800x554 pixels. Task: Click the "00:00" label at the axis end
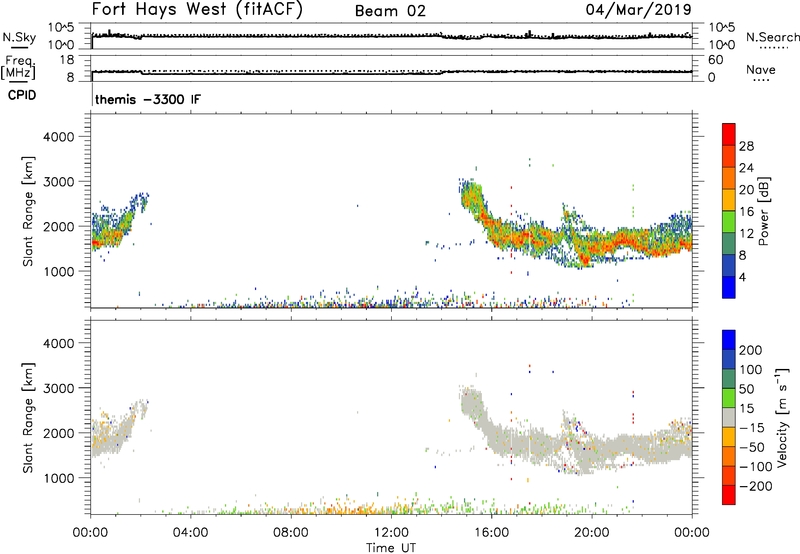692,533
